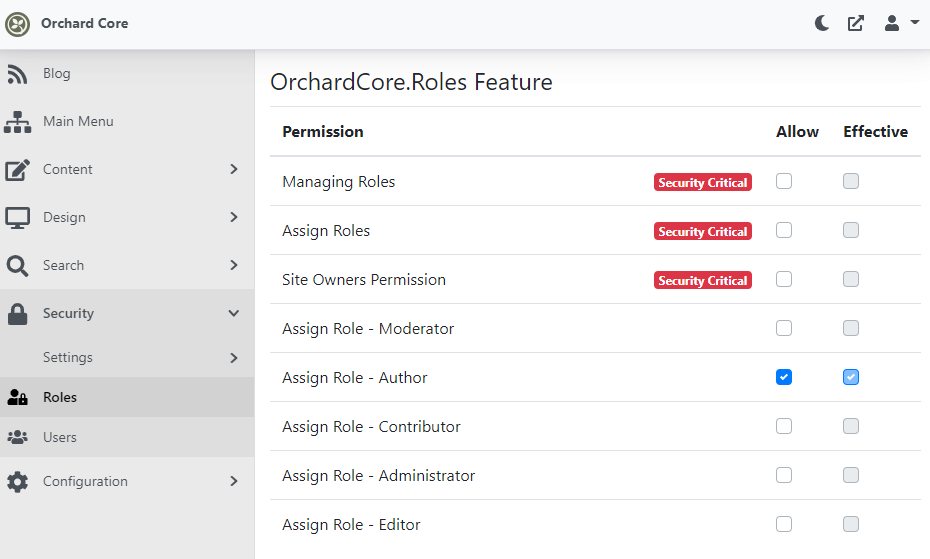Image resolution: width=930 pixels, height=559 pixels.
Task: Click the Effective column header
Action: point(875,132)
